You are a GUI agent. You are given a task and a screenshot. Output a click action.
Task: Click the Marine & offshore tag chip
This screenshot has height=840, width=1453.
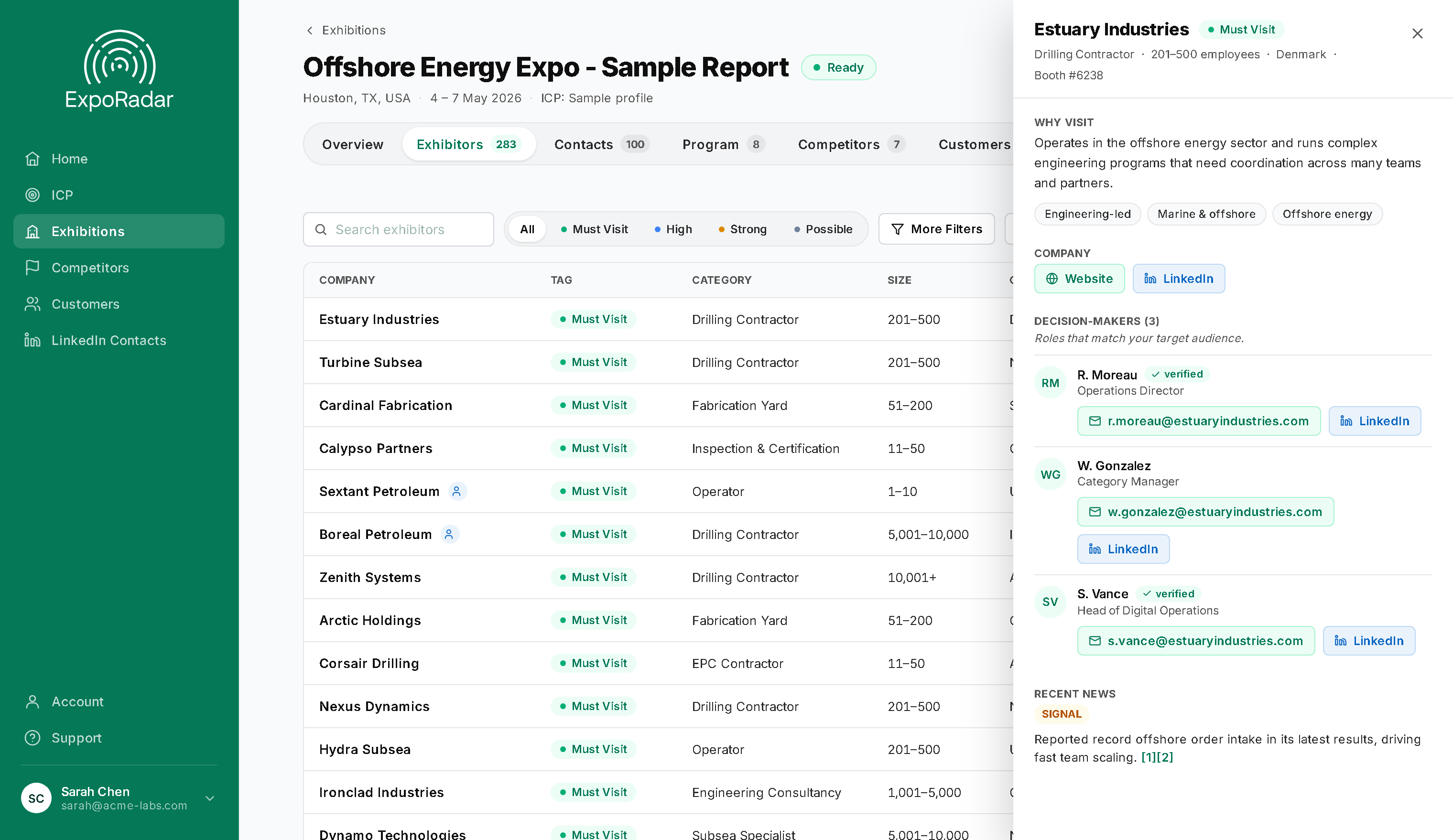(1206, 214)
